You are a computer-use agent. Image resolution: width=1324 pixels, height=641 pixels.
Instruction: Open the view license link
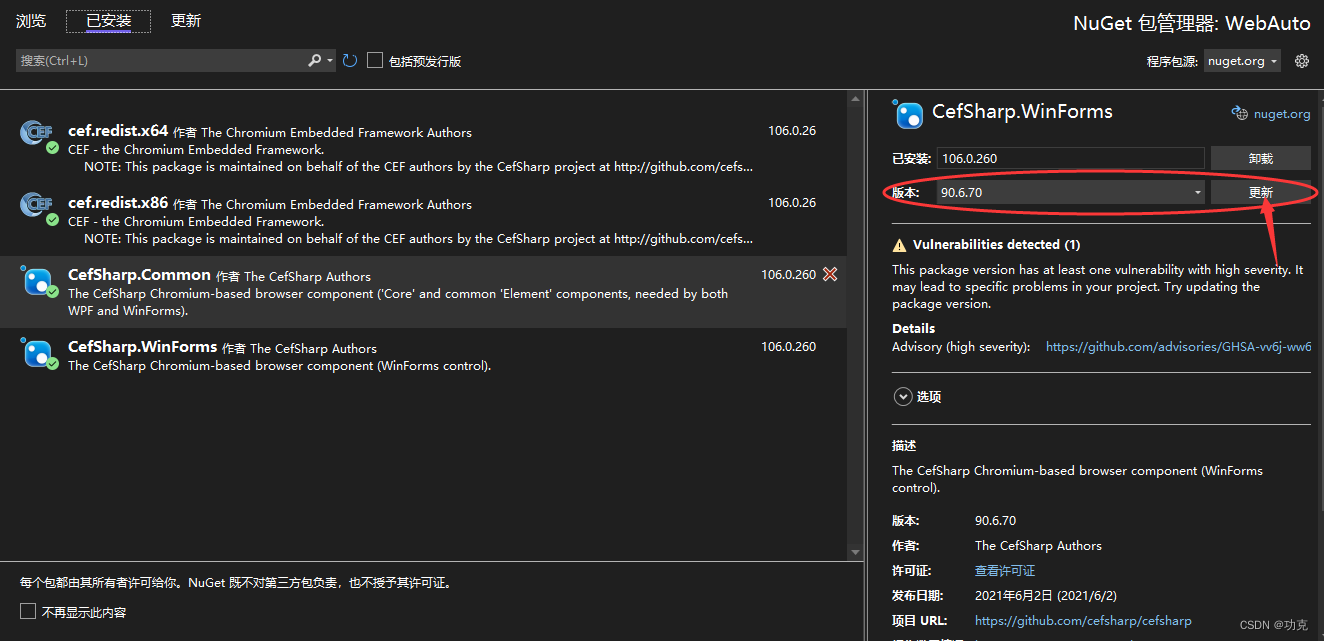pyautogui.click(x=1005, y=571)
